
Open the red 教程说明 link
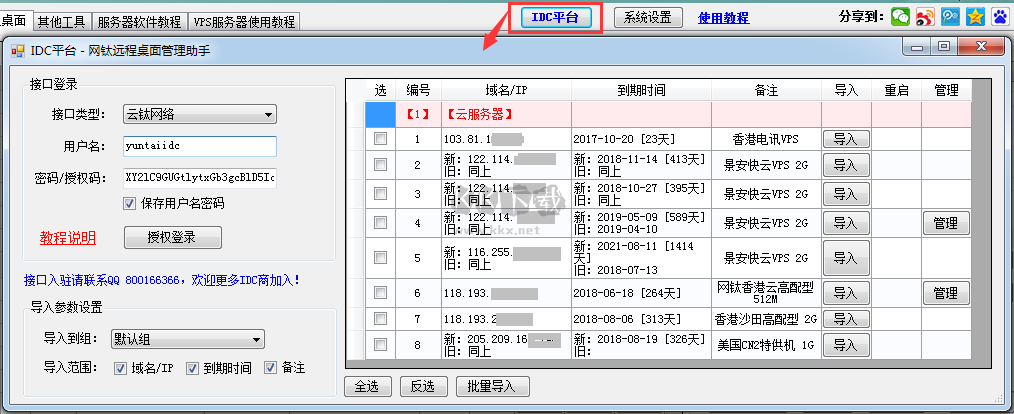pos(68,238)
